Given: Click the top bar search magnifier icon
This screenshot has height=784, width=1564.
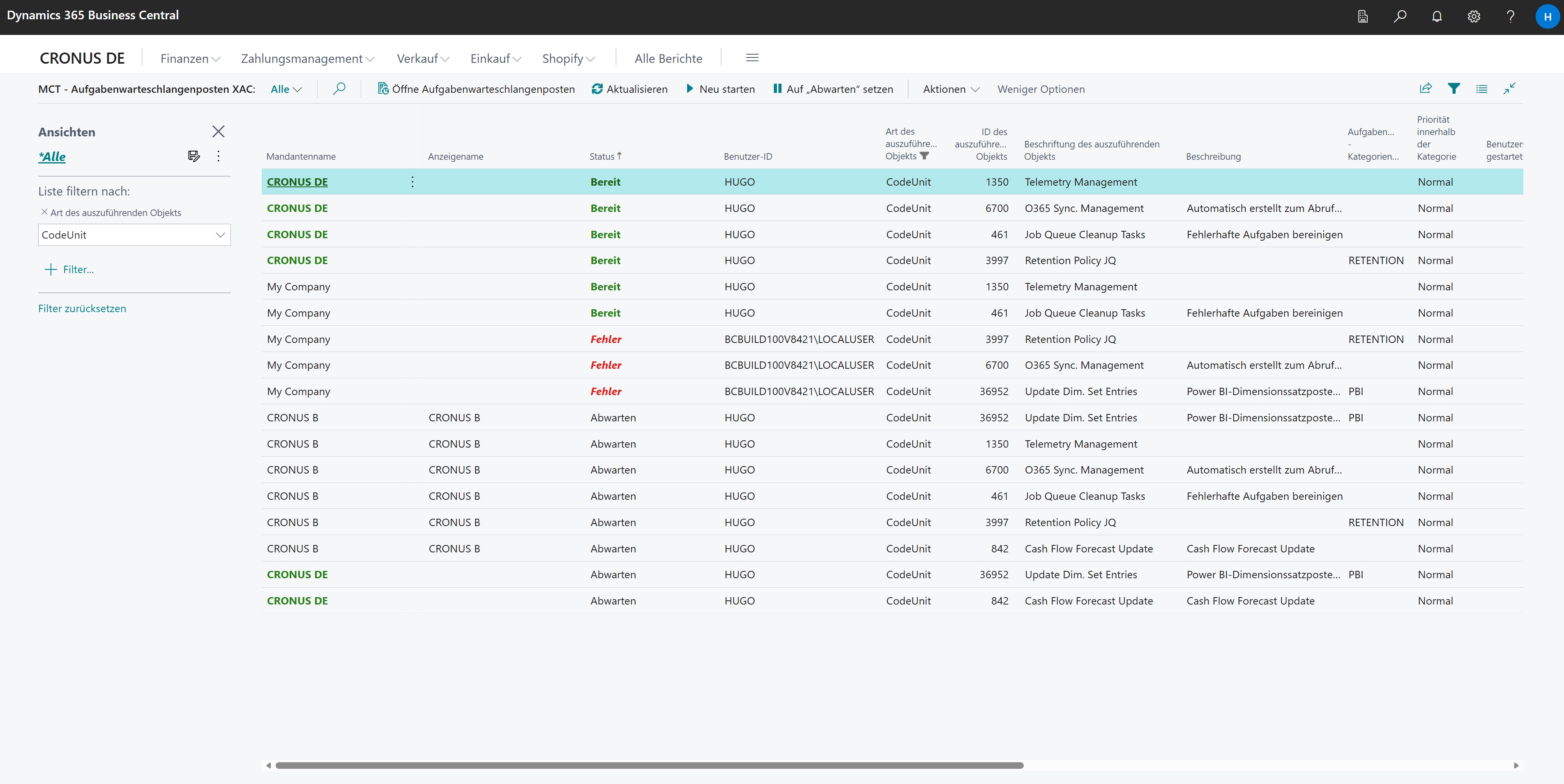Looking at the screenshot, I should [x=1400, y=17].
